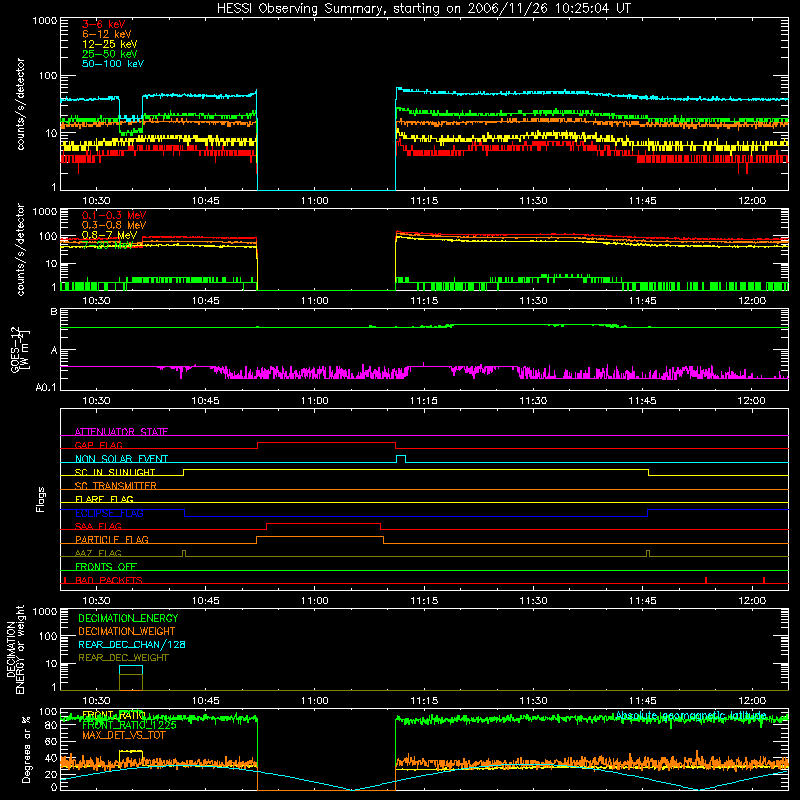The height and width of the screenshot is (800, 800).
Task: Click the SAA_FLAG label
Action: 98,526
